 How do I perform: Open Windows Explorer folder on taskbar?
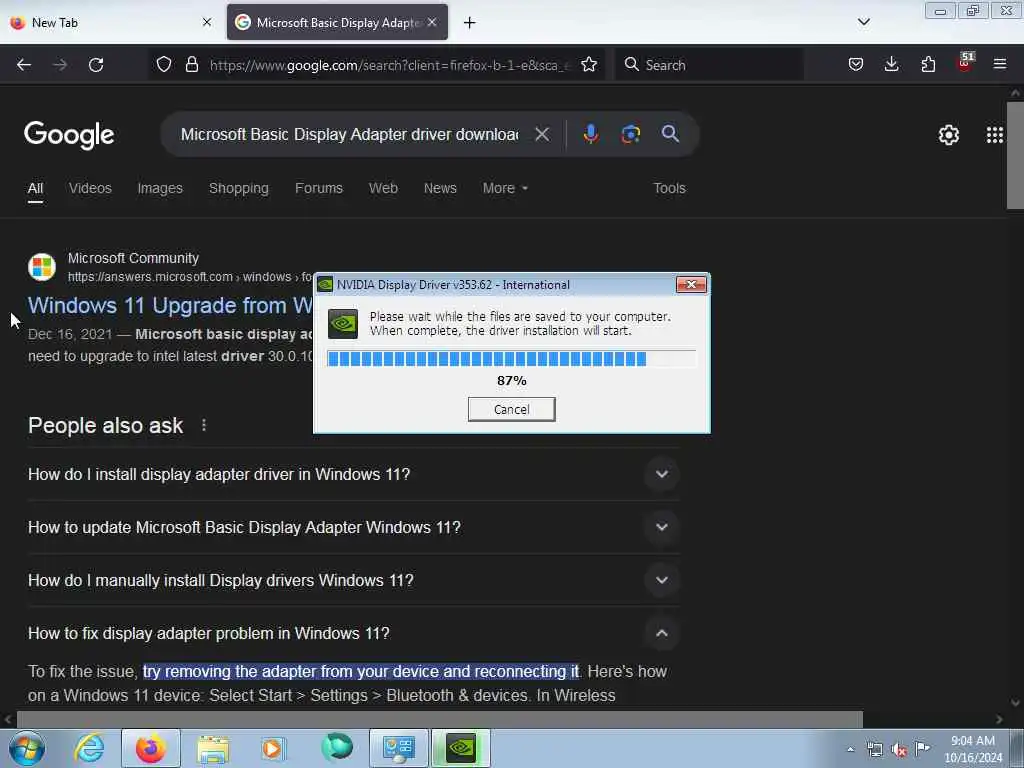[x=213, y=748]
